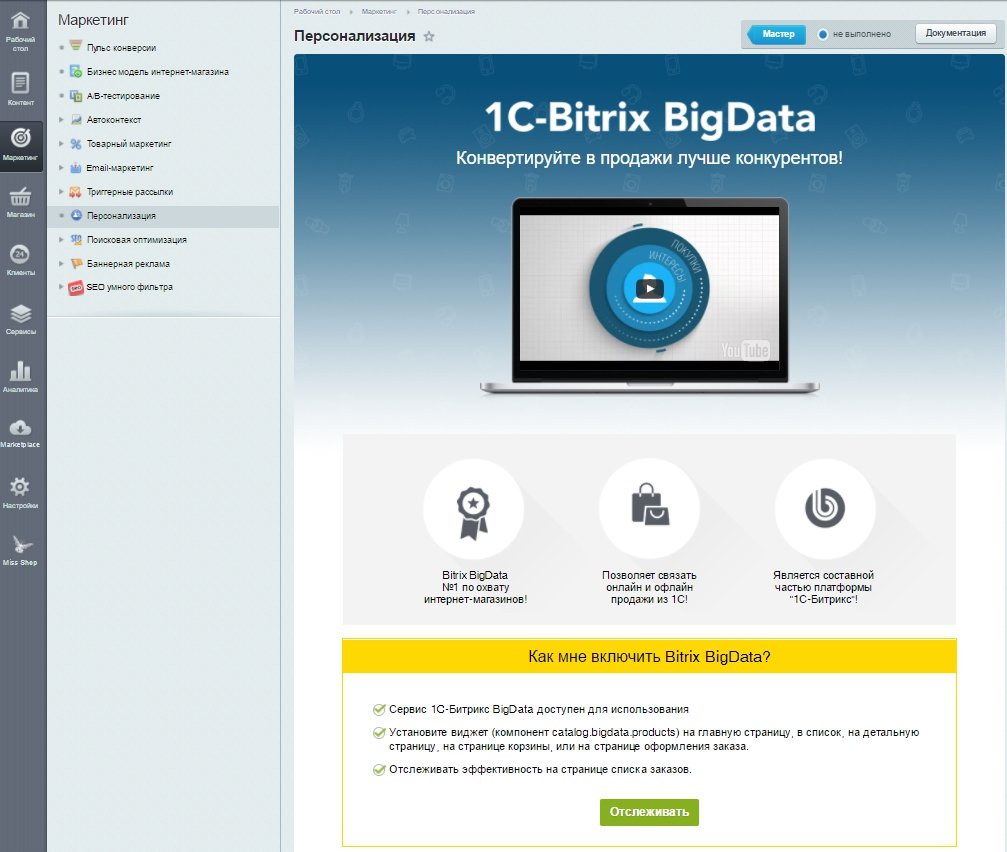Go to Маркетинг via breadcrumb
The image size is (1007, 852).
point(379,12)
